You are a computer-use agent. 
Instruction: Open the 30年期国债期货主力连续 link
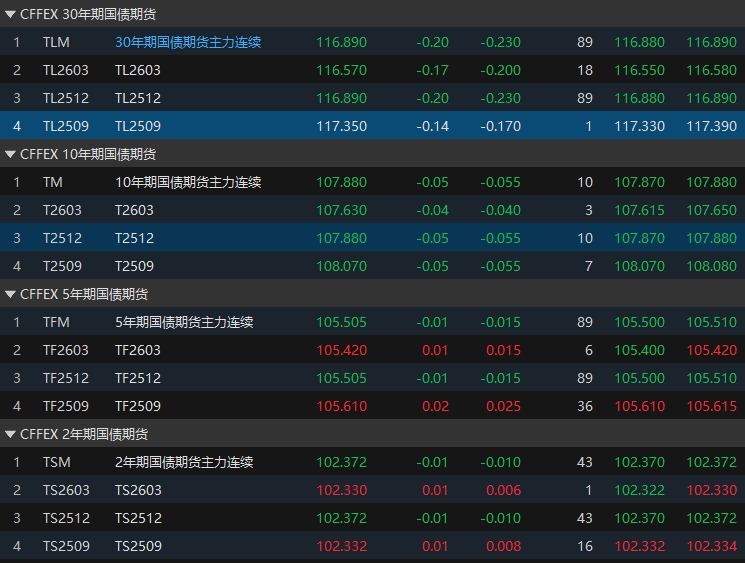click(x=188, y=42)
